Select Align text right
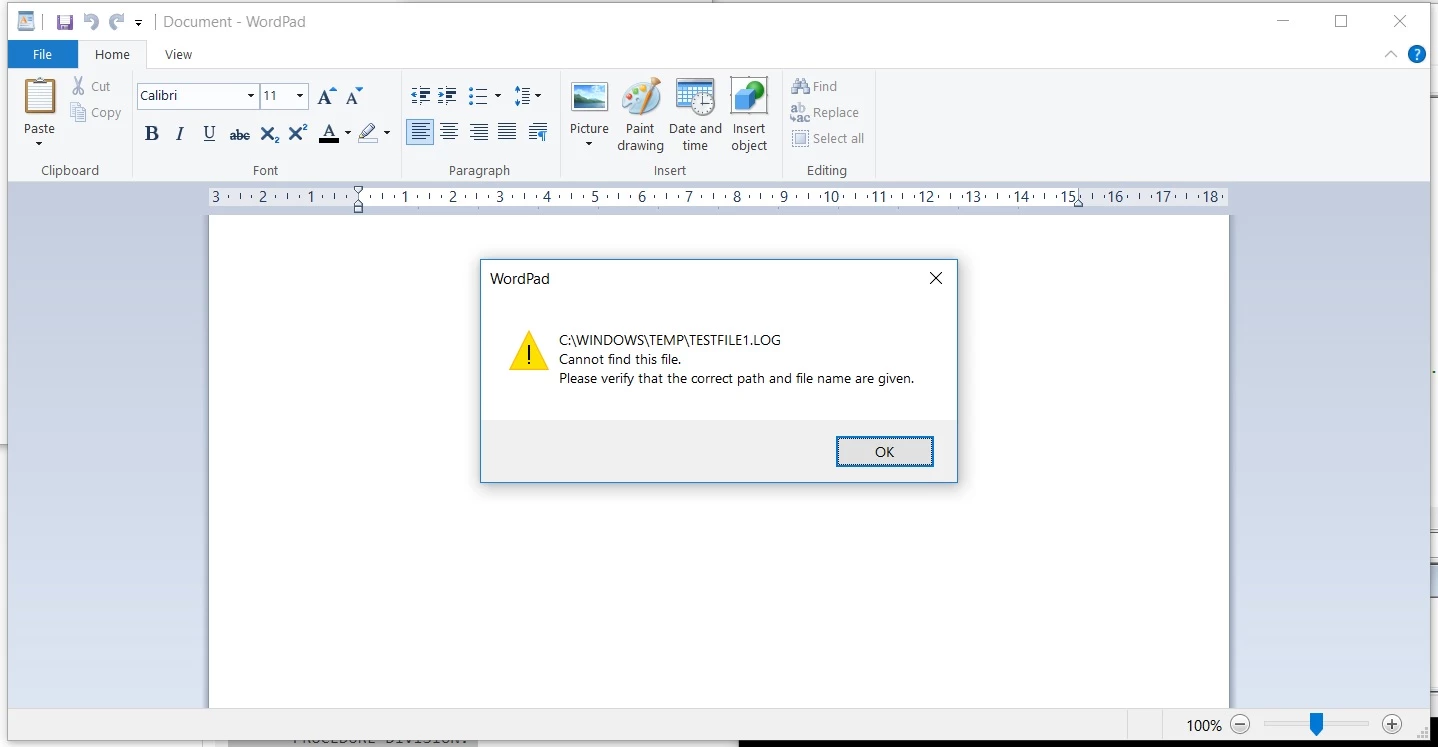The image size is (1438, 747). [x=479, y=132]
